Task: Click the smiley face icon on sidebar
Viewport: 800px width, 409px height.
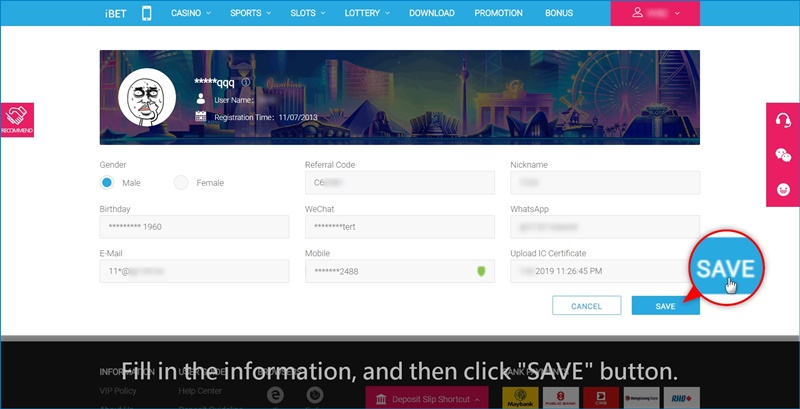Action: [x=783, y=189]
